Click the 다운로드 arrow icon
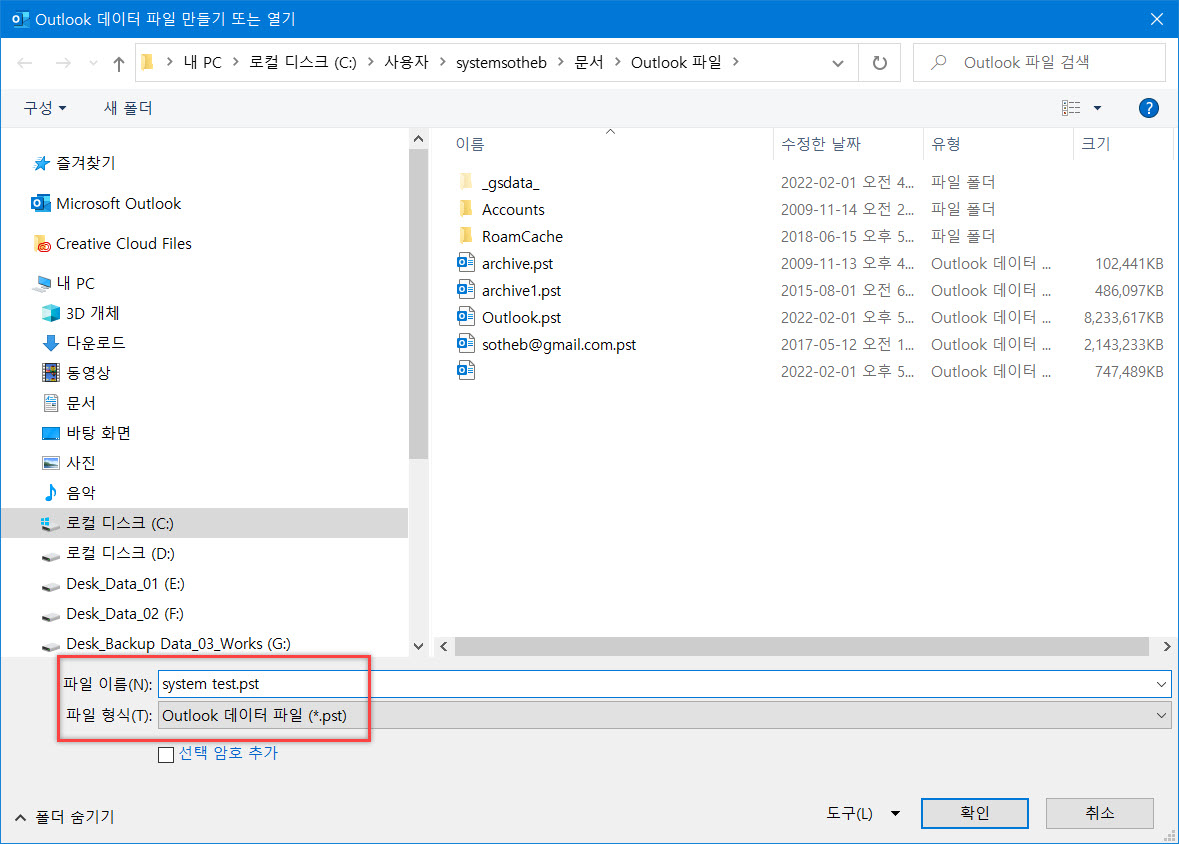 point(50,343)
